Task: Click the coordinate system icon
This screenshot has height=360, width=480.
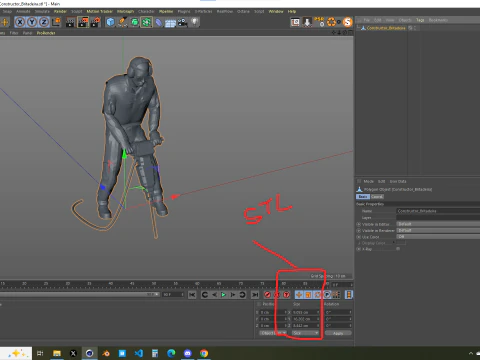Action: (x=56, y=22)
